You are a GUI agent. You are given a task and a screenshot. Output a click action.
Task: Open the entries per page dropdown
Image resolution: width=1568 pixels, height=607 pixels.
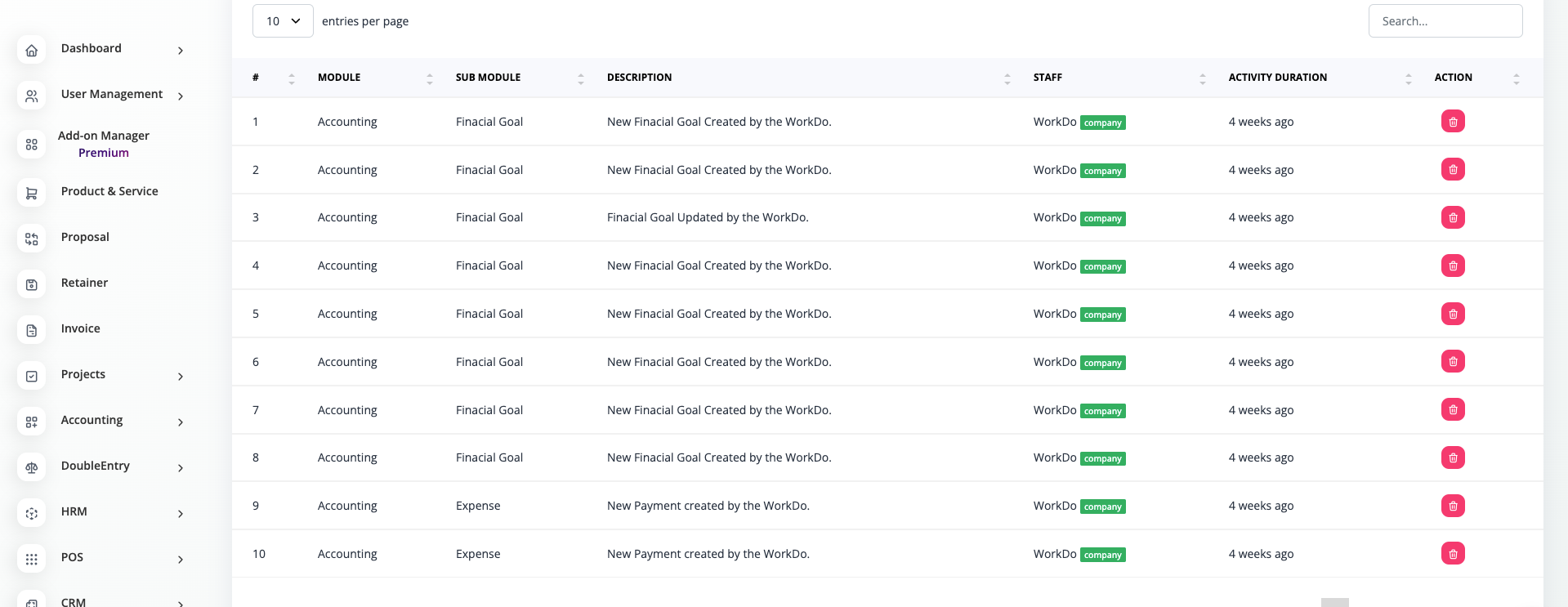283,21
